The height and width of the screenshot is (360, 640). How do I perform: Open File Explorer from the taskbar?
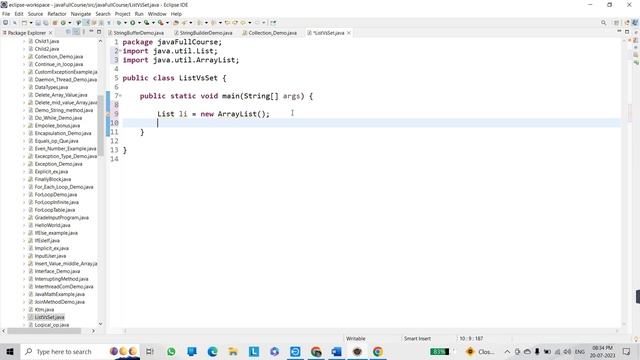pos(233,351)
